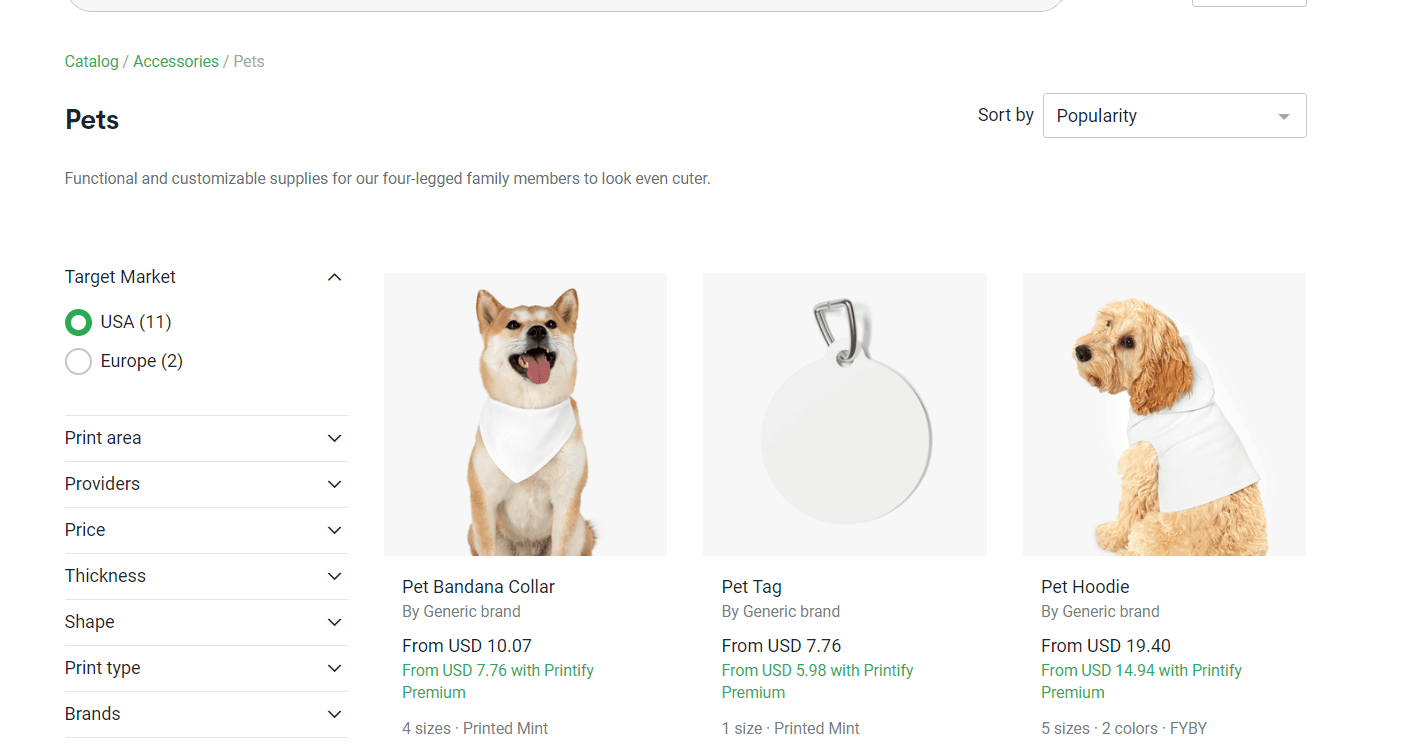Select the Europe target market option
Screen dimensions: 1413x747
point(78,361)
